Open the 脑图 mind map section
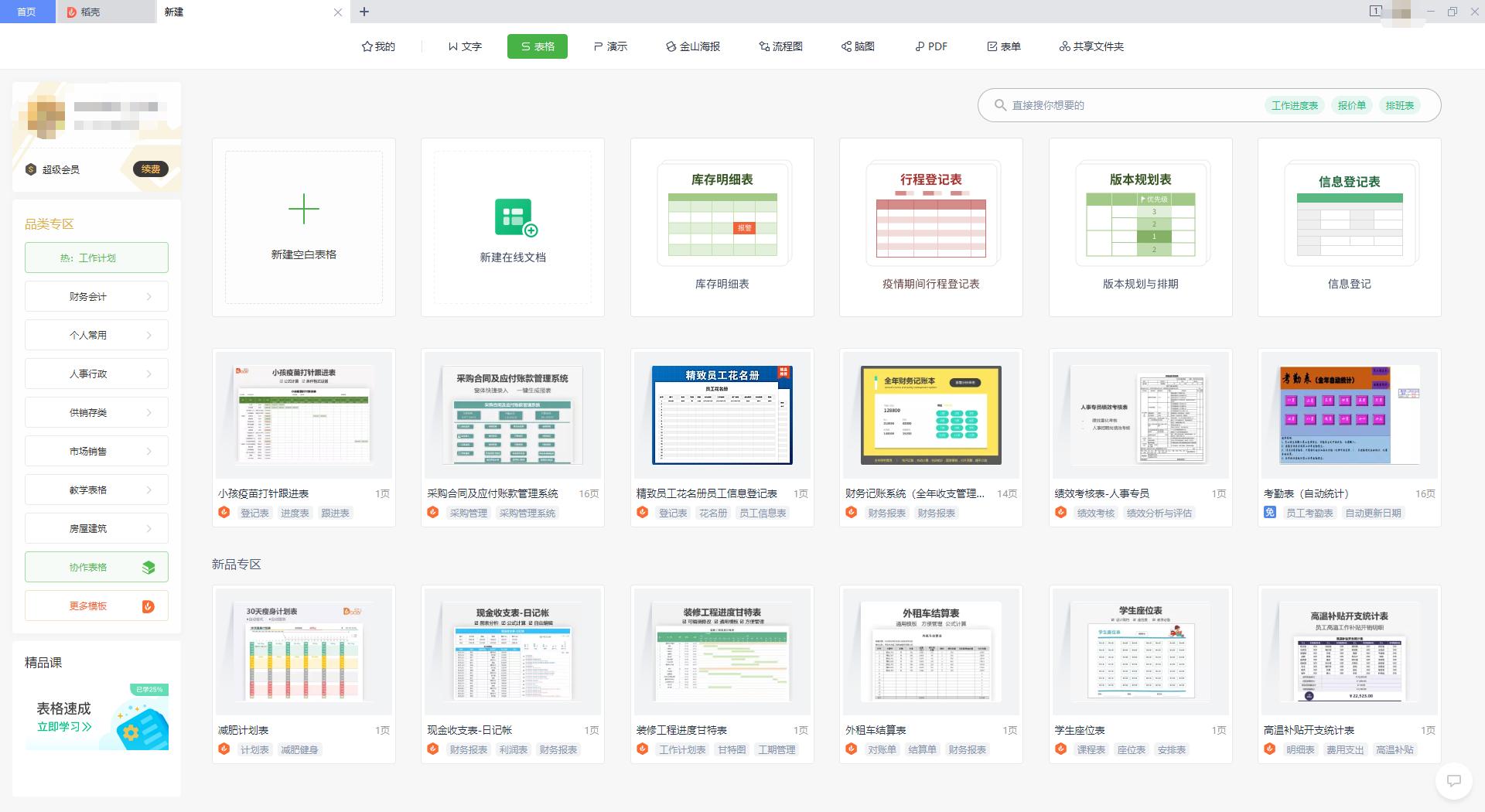 [856, 46]
